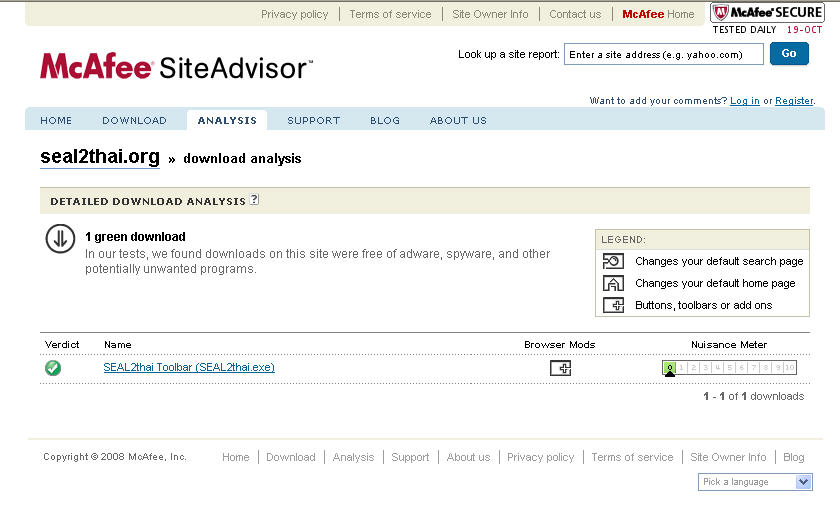Screen dimensions: 840x512
Task: Click the "1 green download" heading
Action: [x=136, y=237]
